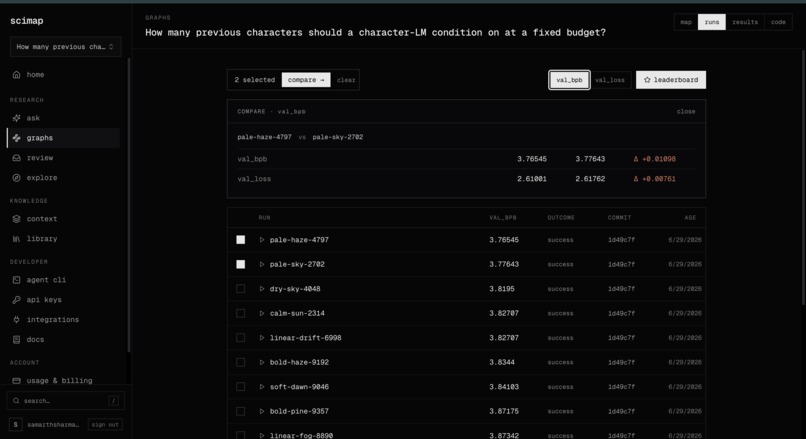Click the library books icon
The width and height of the screenshot is (806, 439).
pyautogui.click(x=16, y=239)
